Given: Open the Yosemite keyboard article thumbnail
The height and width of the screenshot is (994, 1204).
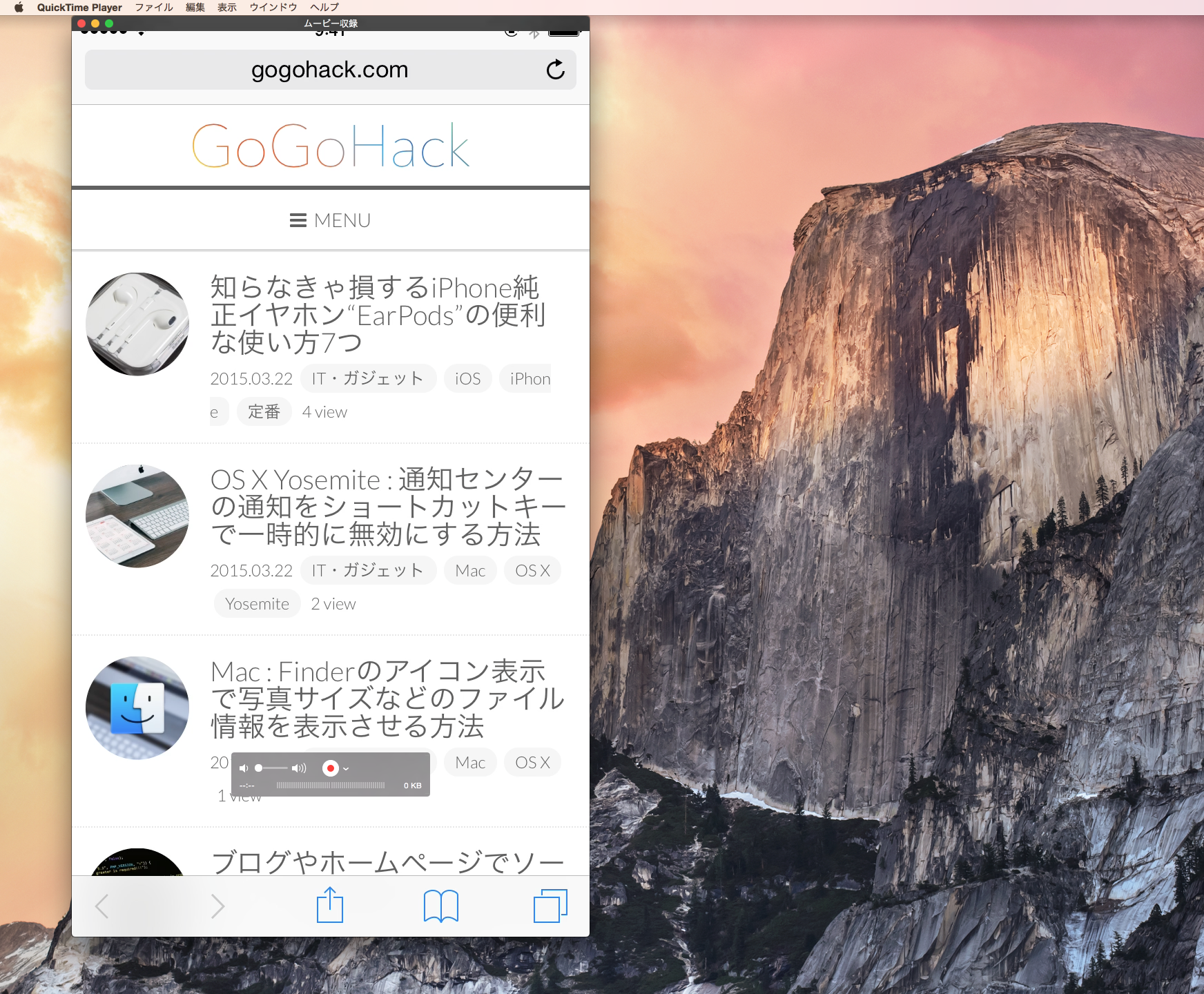Looking at the screenshot, I should 137,516.
